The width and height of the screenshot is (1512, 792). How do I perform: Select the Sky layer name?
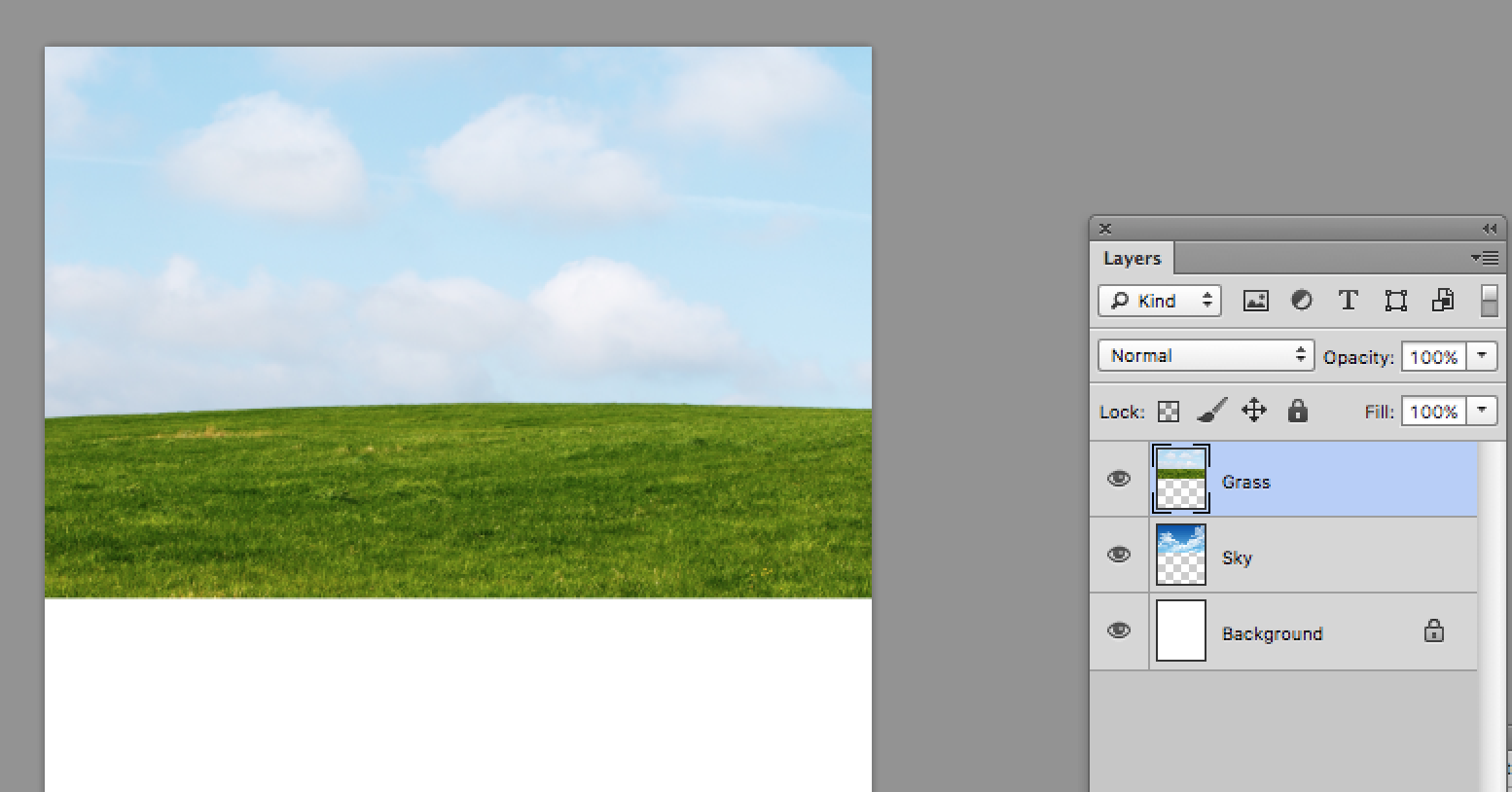click(1237, 558)
